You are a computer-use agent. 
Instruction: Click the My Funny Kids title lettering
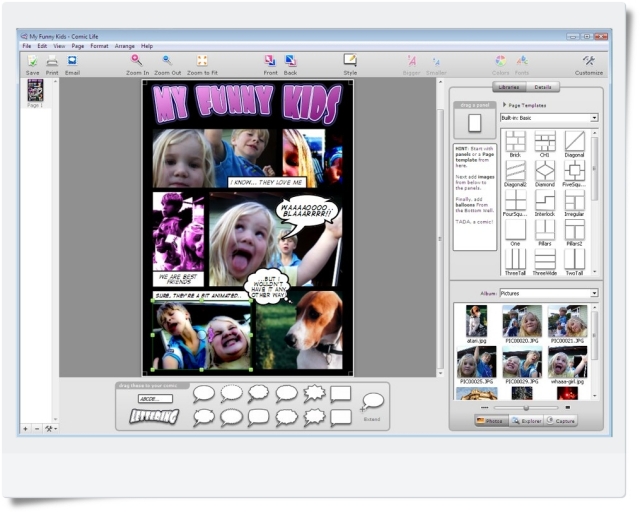click(247, 103)
